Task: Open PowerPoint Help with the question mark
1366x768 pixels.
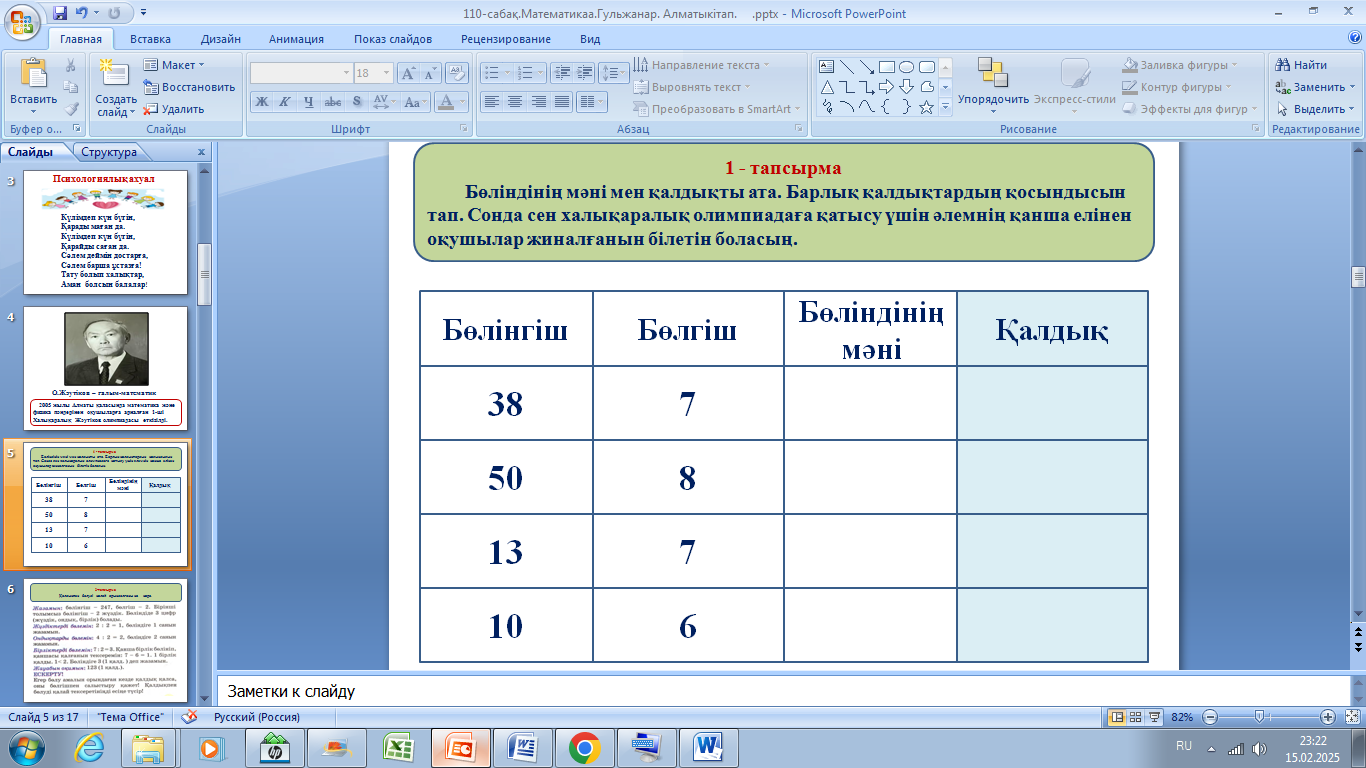Action: pos(1354,38)
